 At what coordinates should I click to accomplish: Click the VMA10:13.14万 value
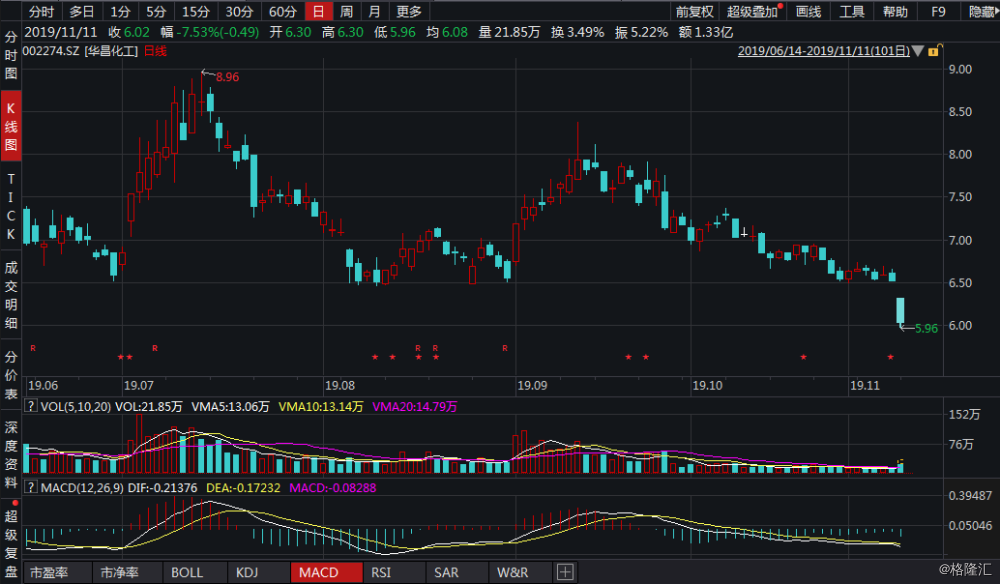[321, 406]
